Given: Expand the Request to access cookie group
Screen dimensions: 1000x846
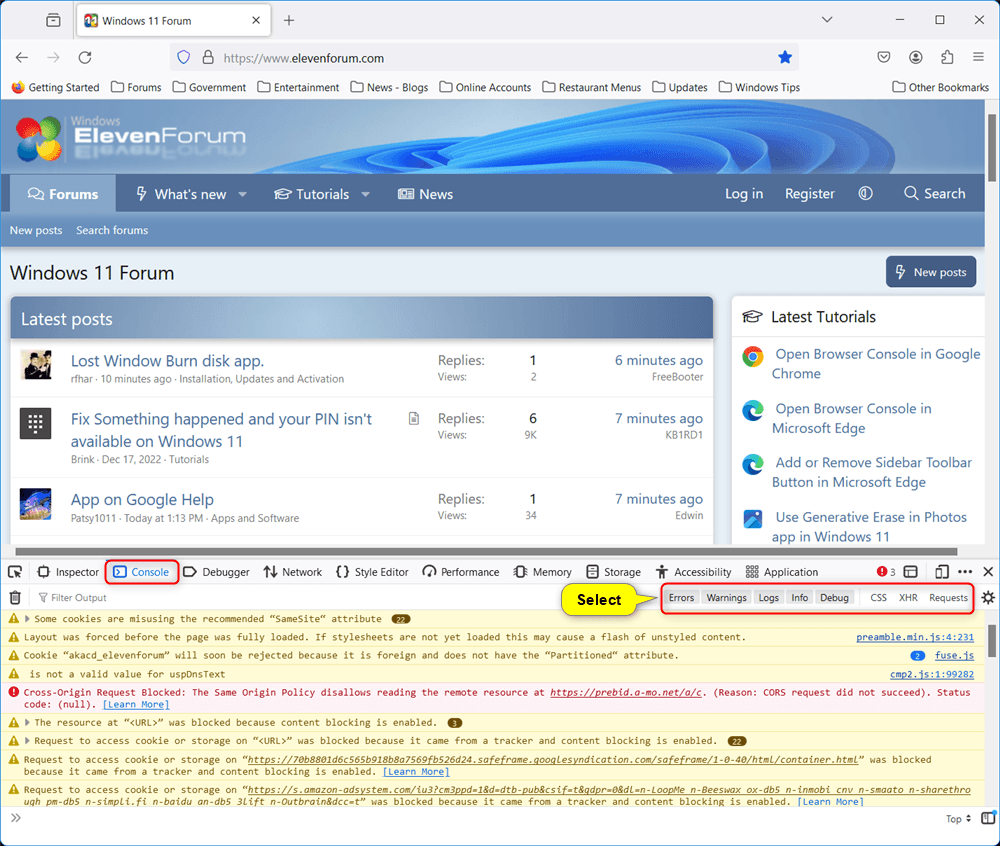Looking at the screenshot, I should click(27, 741).
